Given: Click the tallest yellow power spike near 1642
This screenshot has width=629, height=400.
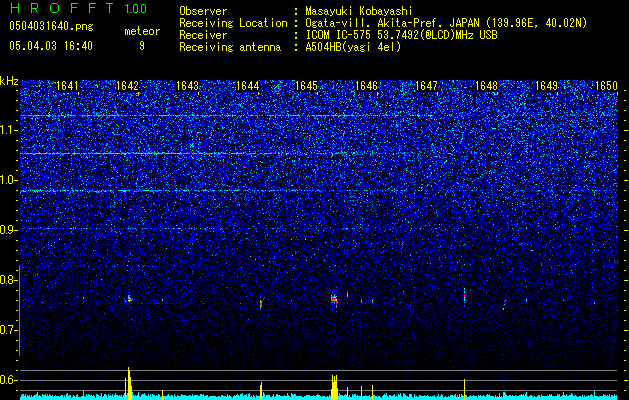Looking at the screenshot, I should pos(128,383).
